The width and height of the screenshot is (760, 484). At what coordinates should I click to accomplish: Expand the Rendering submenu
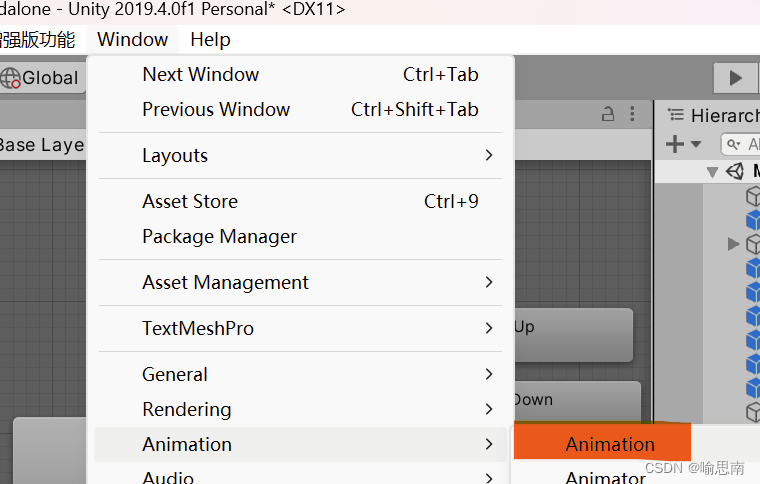coord(300,409)
